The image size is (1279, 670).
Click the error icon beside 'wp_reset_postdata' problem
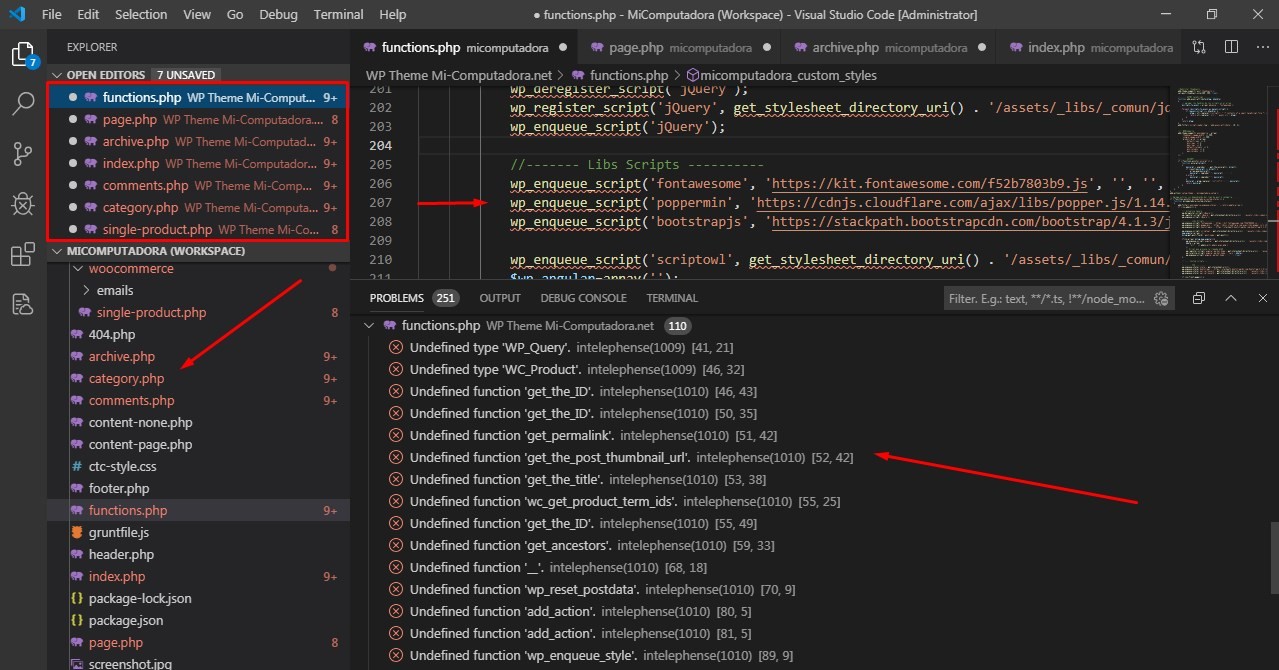[396, 589]
